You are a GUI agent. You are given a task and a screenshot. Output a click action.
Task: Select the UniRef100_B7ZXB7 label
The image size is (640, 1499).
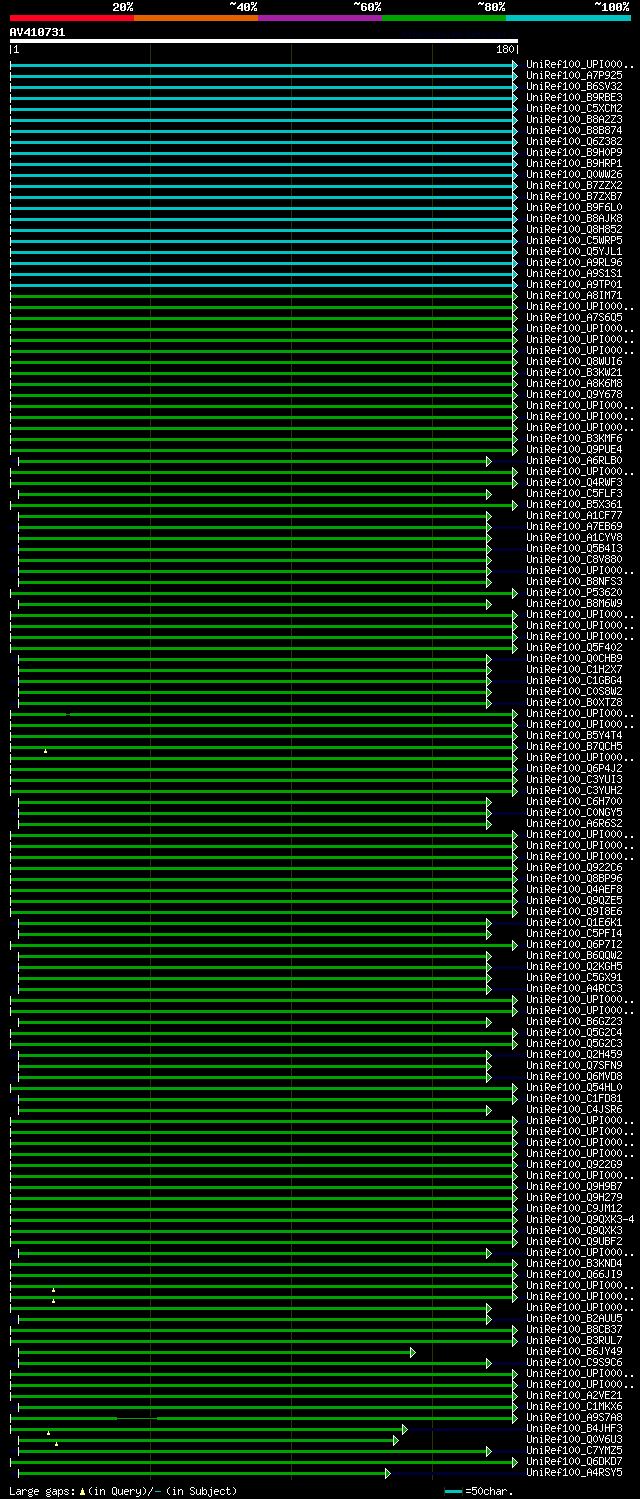(574, 196)
